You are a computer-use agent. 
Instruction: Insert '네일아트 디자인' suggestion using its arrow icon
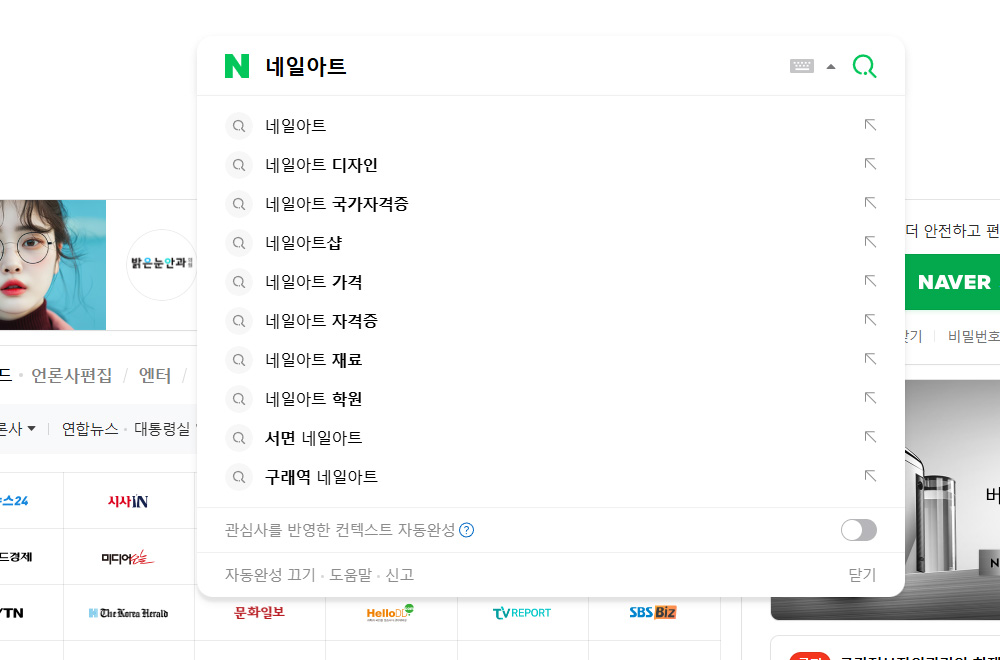pyautogui.click(x=870, y=165)
